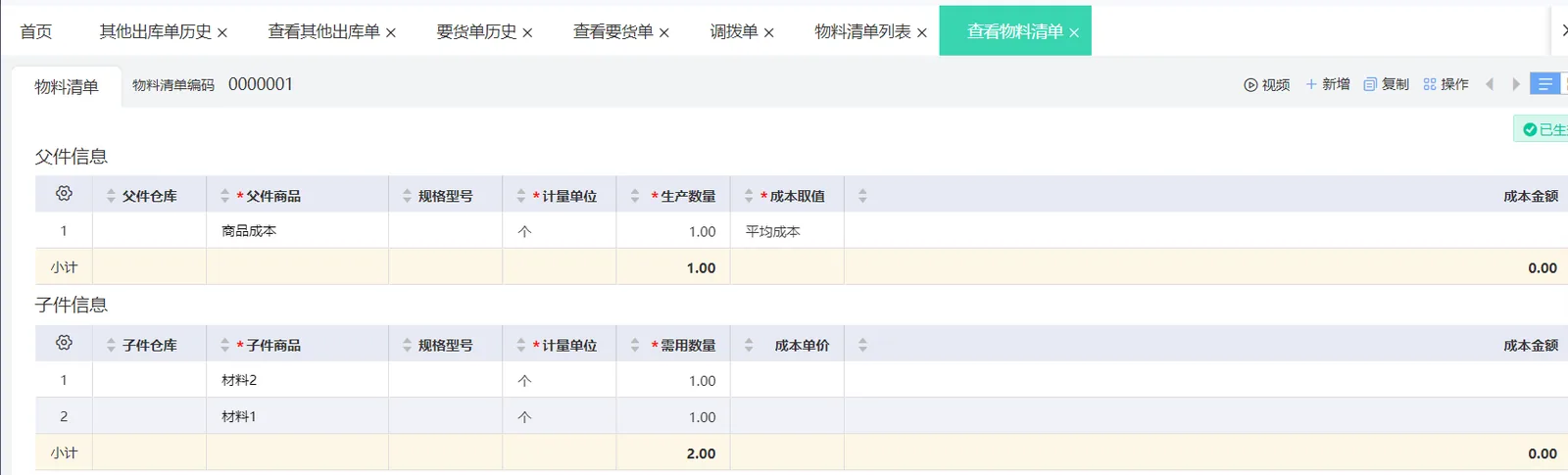Sort by 父件仓库 column
This screenshot has width=1568, height=475.
tap(111, 196)
